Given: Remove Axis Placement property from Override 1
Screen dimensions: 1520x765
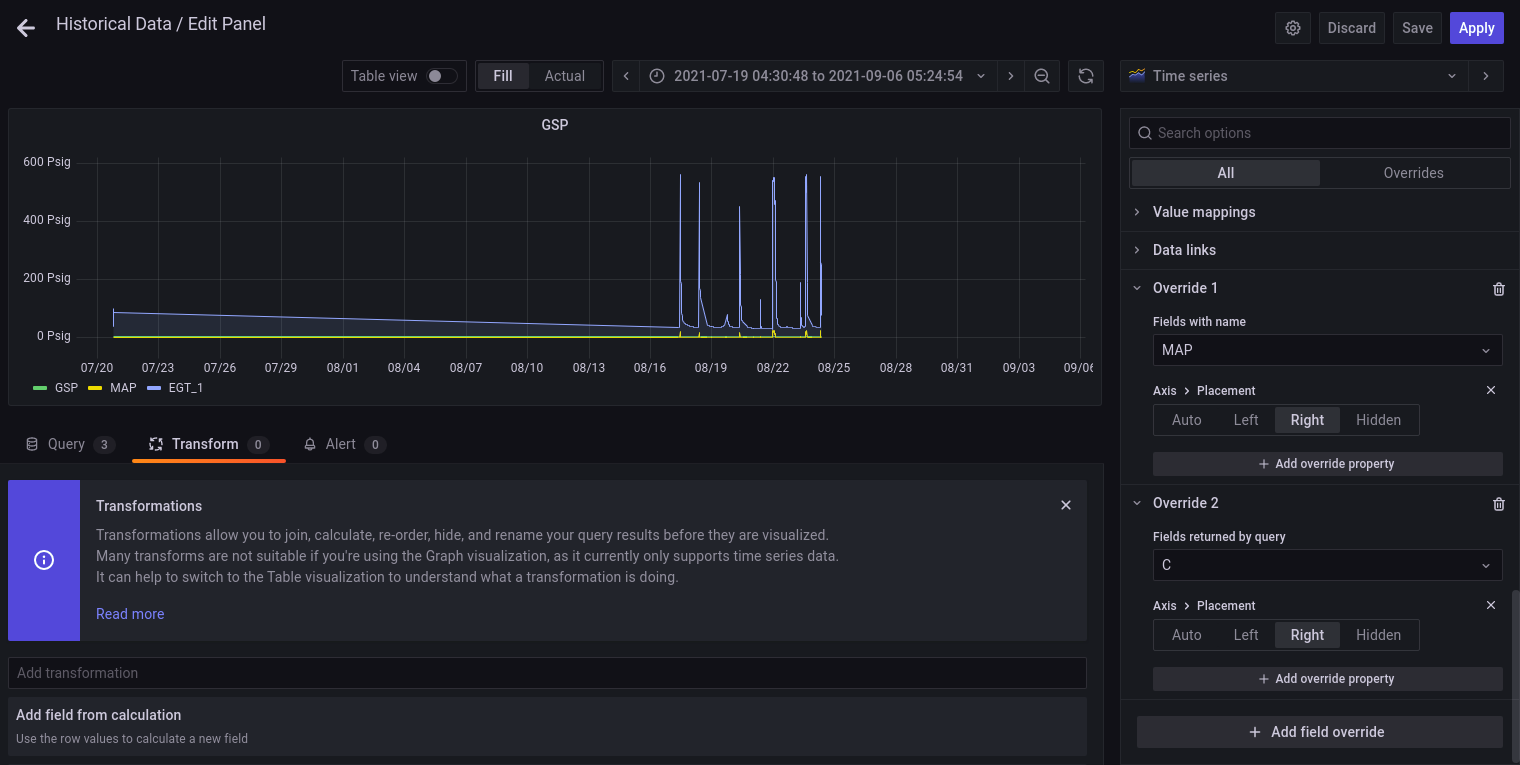Looking at the screenshot, I should click(x=1491, y=390).
